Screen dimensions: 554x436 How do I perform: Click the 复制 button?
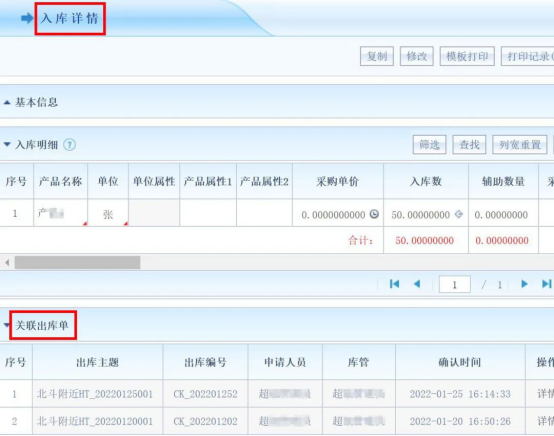pyautogui.click(x=377, y=56)
